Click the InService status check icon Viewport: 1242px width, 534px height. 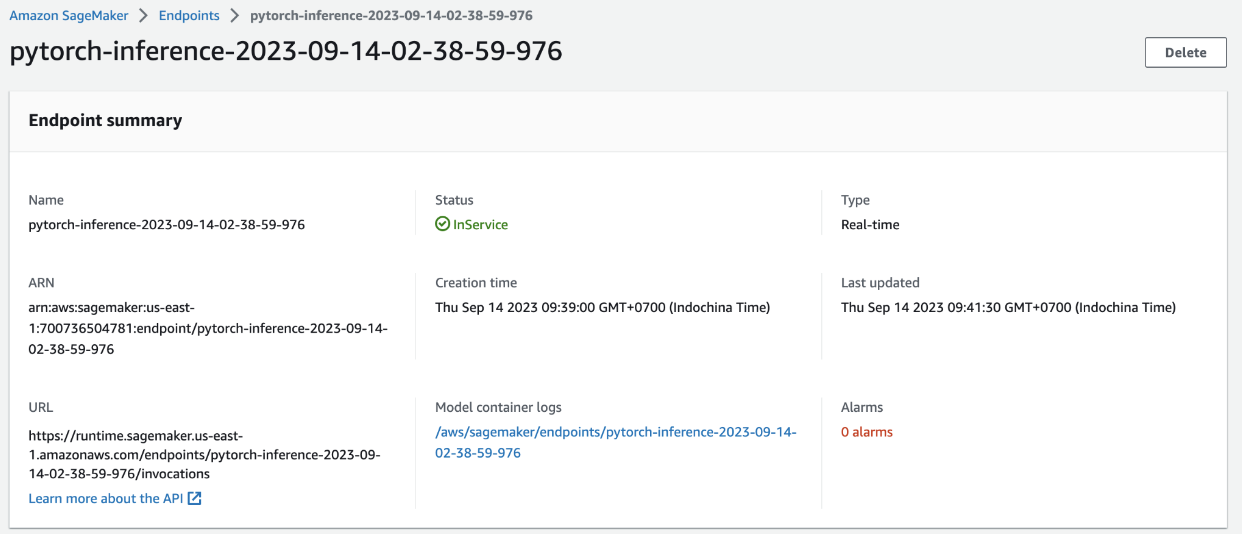442,225
